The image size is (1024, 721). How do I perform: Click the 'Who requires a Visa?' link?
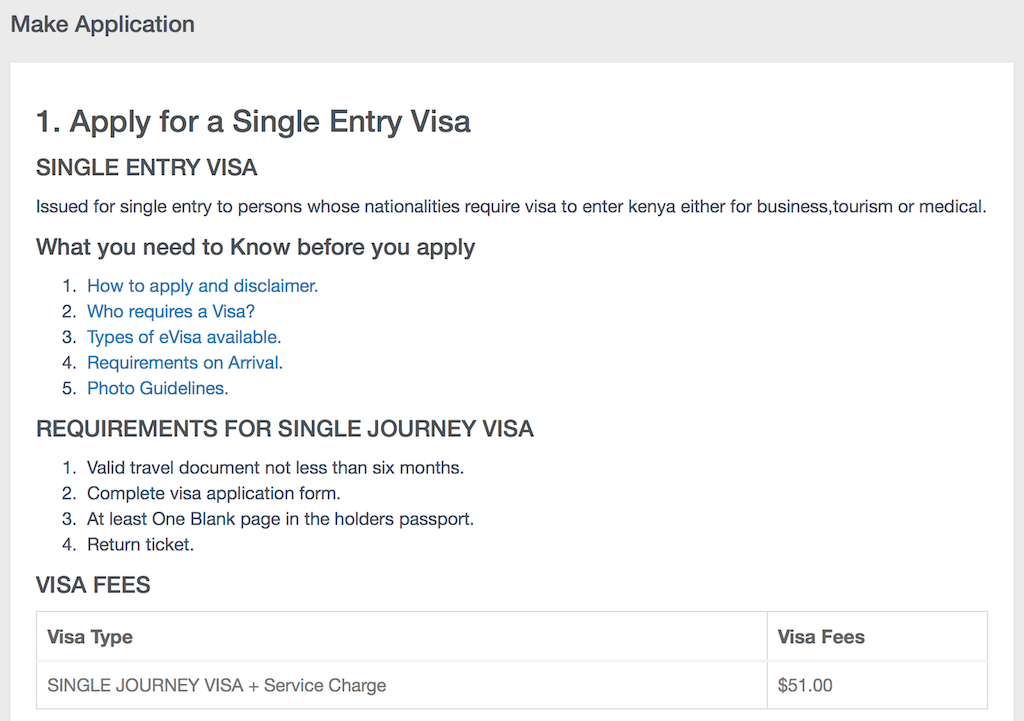pyautogui.click(x=171, y=312)
